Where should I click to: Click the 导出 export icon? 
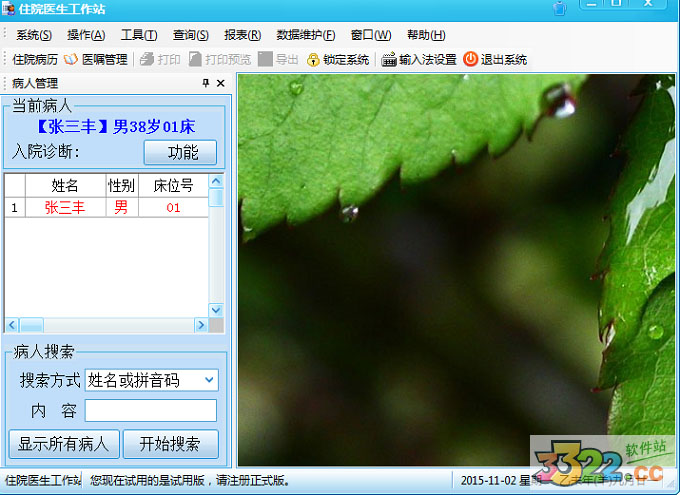(266, 60)
